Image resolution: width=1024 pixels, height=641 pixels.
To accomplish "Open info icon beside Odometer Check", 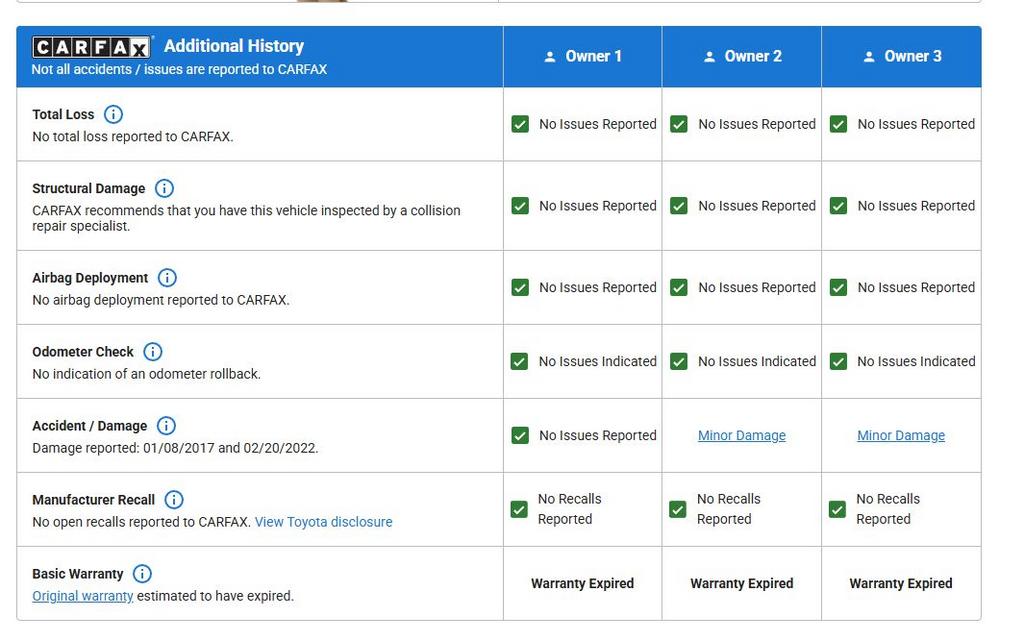I will point(153,352).
